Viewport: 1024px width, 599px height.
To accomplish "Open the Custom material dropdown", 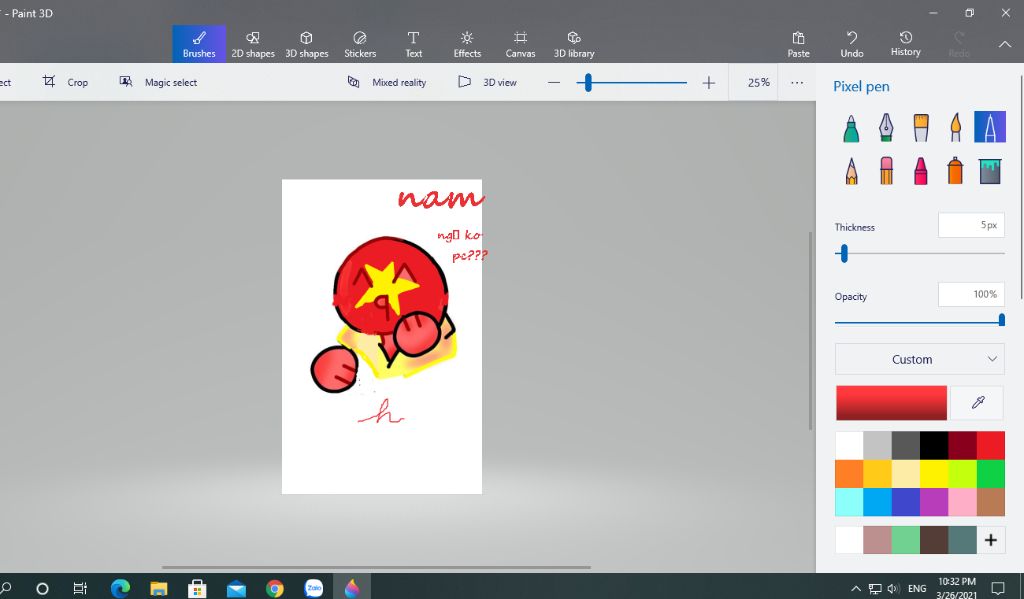I will pyautogui.click(x=920, y=359).
